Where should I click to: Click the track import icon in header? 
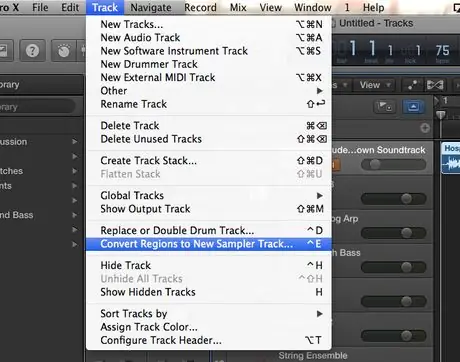coord(384,107)
